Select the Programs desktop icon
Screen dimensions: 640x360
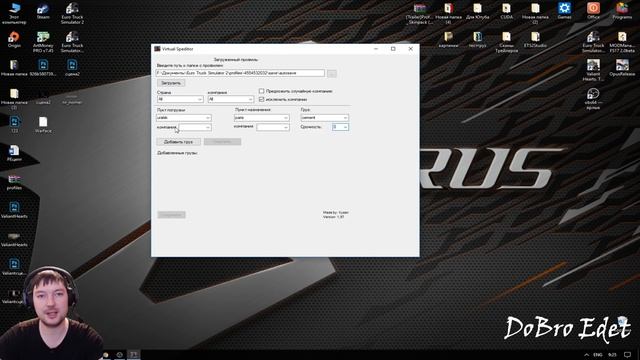(x=622, y=11)
